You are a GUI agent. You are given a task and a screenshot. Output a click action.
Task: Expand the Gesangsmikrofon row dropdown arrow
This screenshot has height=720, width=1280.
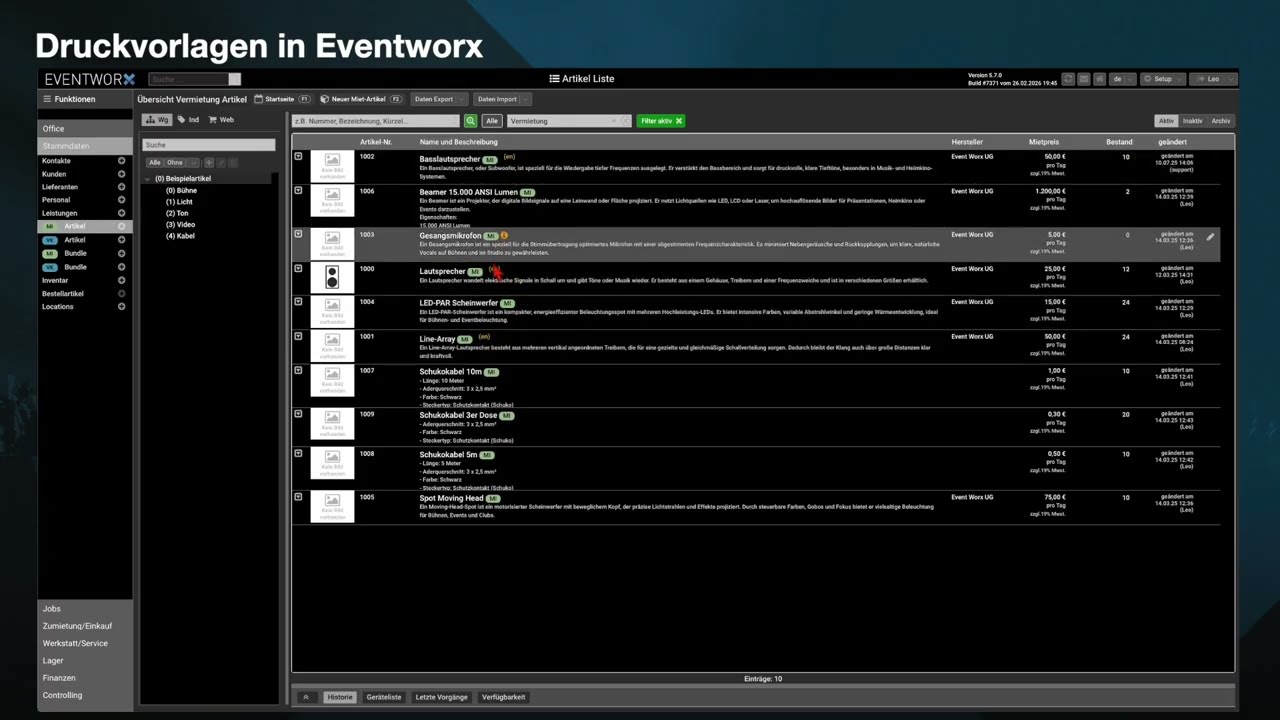pyautogui.click(x=298, y=233)
